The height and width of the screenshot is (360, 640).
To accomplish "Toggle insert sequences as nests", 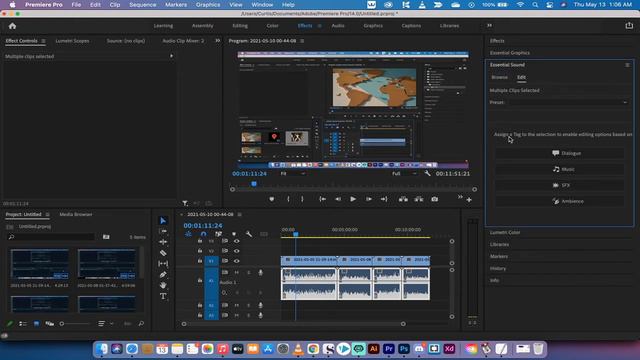I will pos(188,234).
